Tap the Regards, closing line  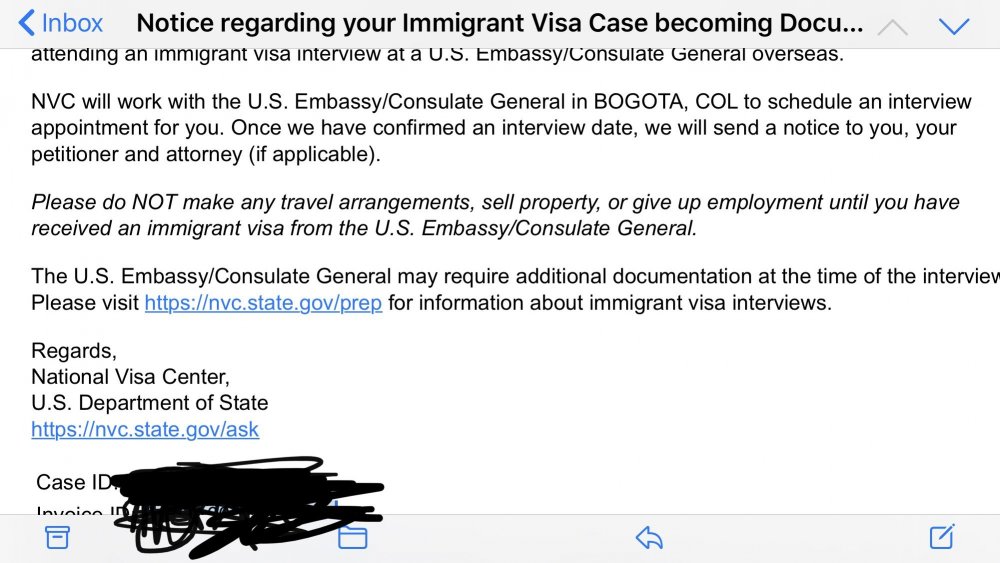click(x=74, y=351)
